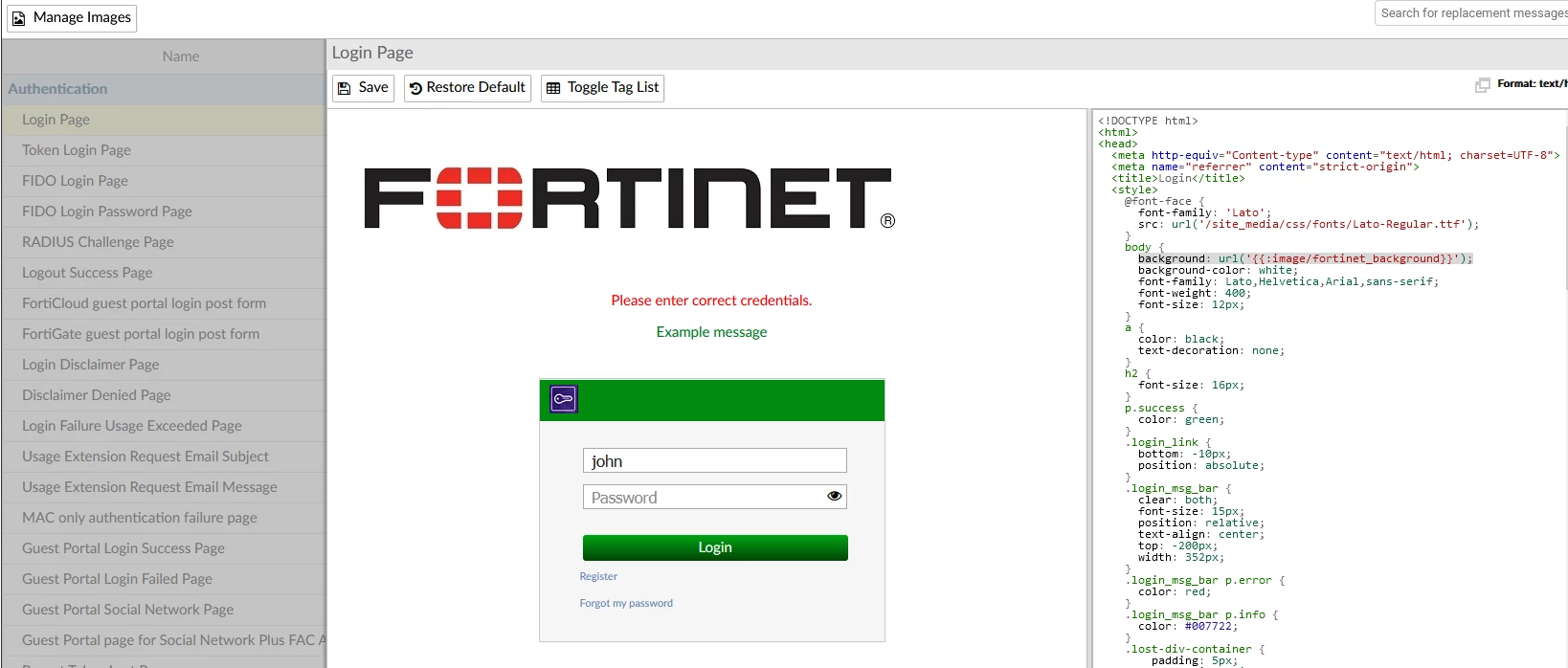Viewport: 1568px width, 668px height.
Task: Click Restore Default button
Action: tap(467, 88)
